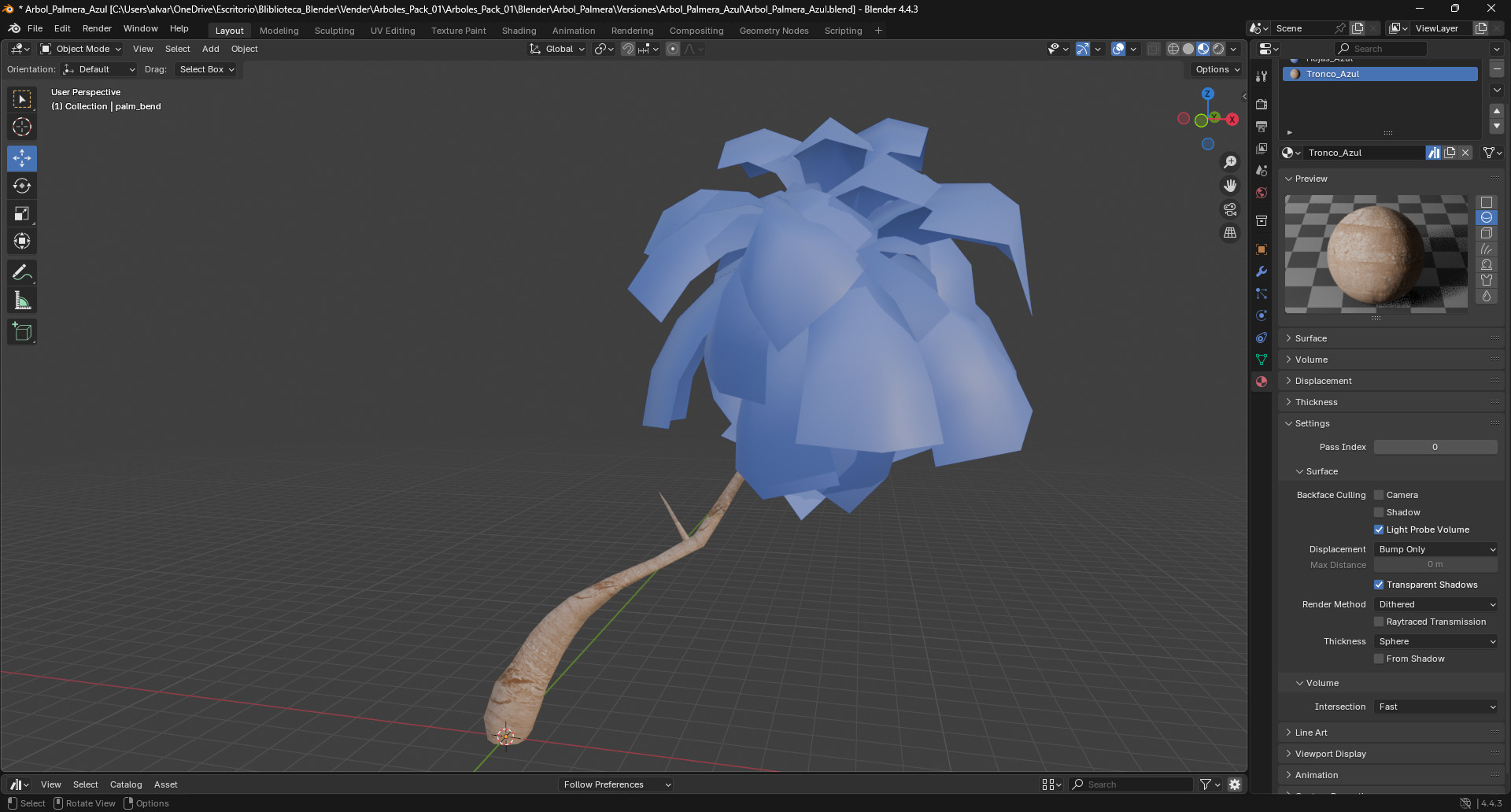1511x812 pixels.
Task: Select the Measure ruler tool
Action: tap(22, 301)
